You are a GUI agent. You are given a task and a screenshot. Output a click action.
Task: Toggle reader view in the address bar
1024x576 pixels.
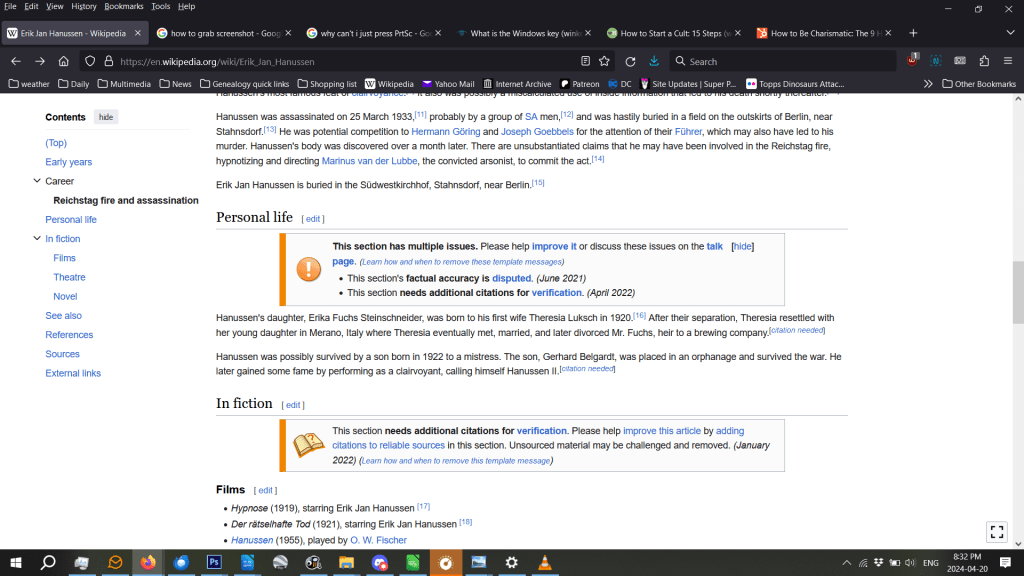coord(585,61)
